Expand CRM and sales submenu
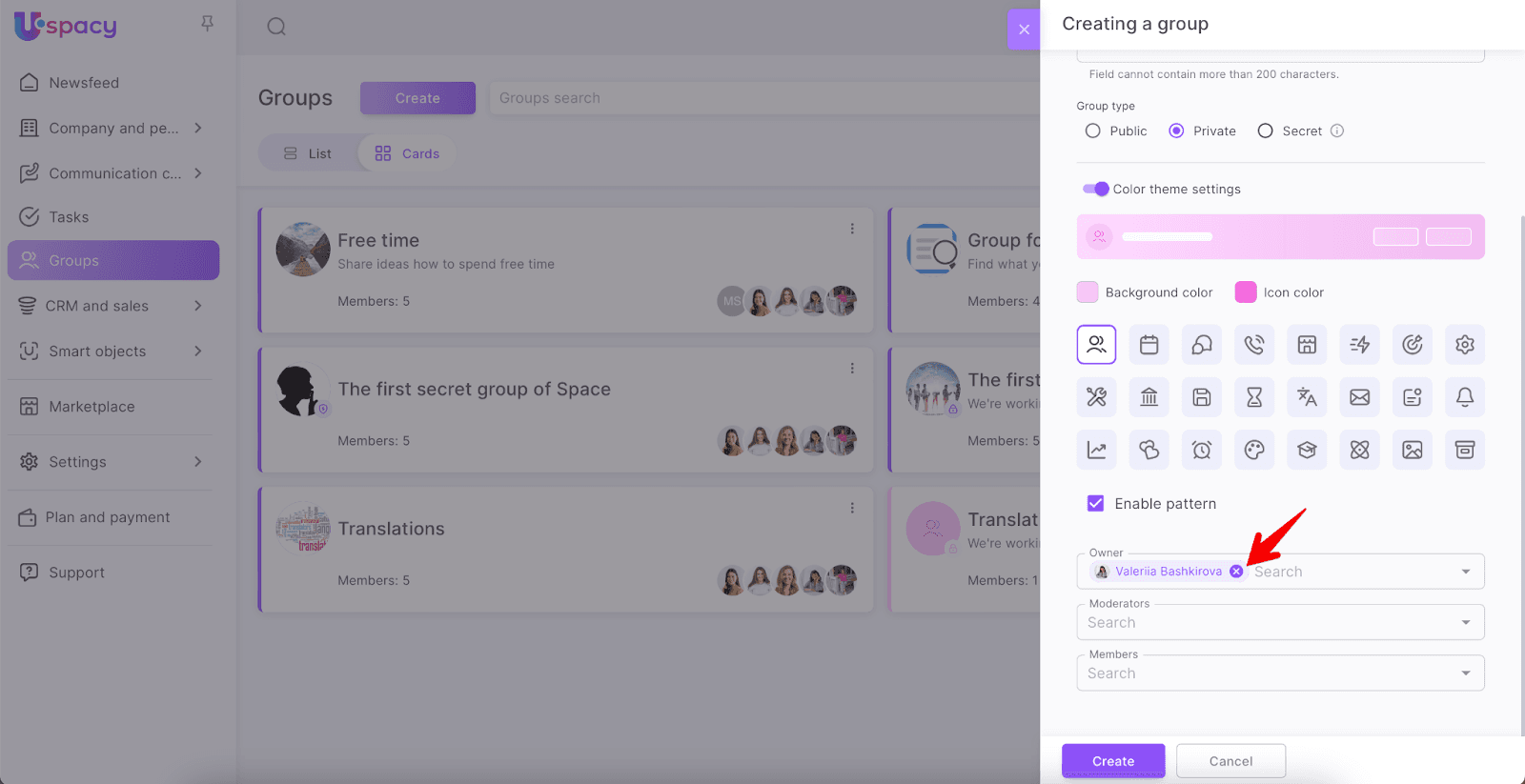Screen dimensions: 1525x784 pyautogui.click(x=198, y=306)
